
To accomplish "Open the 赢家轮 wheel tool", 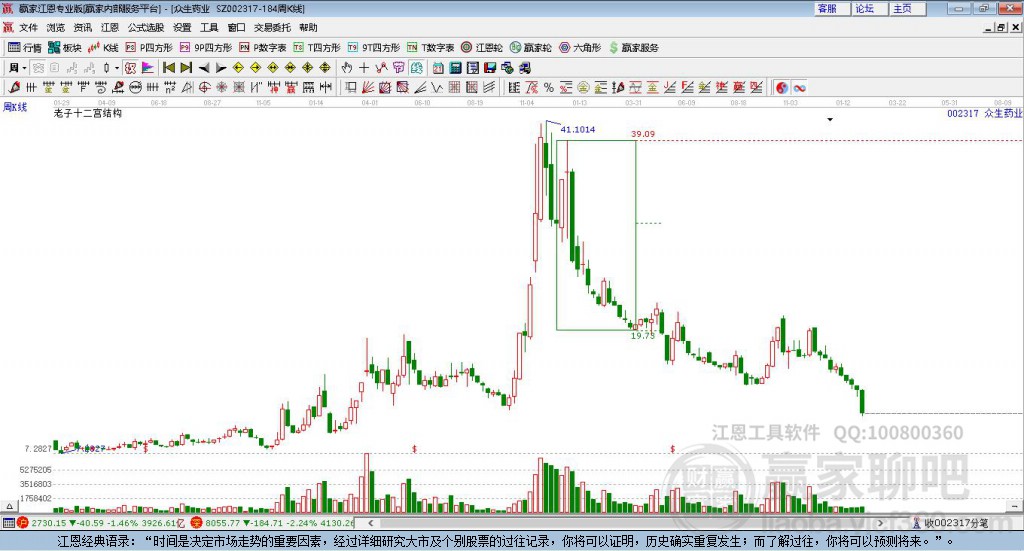I will pos(531,48).
